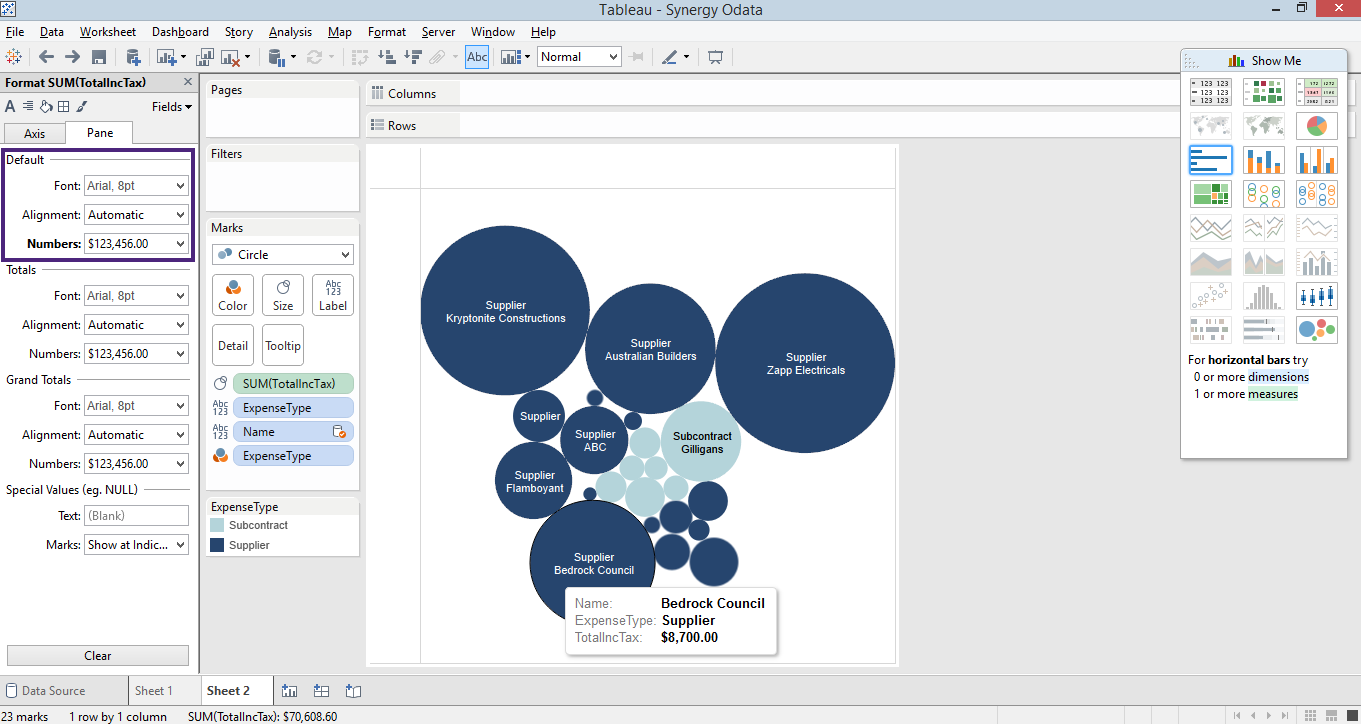The image size is (1361, 724).
Task: Choose the heat map chart in Show Me
Action: coord(1263,92)
